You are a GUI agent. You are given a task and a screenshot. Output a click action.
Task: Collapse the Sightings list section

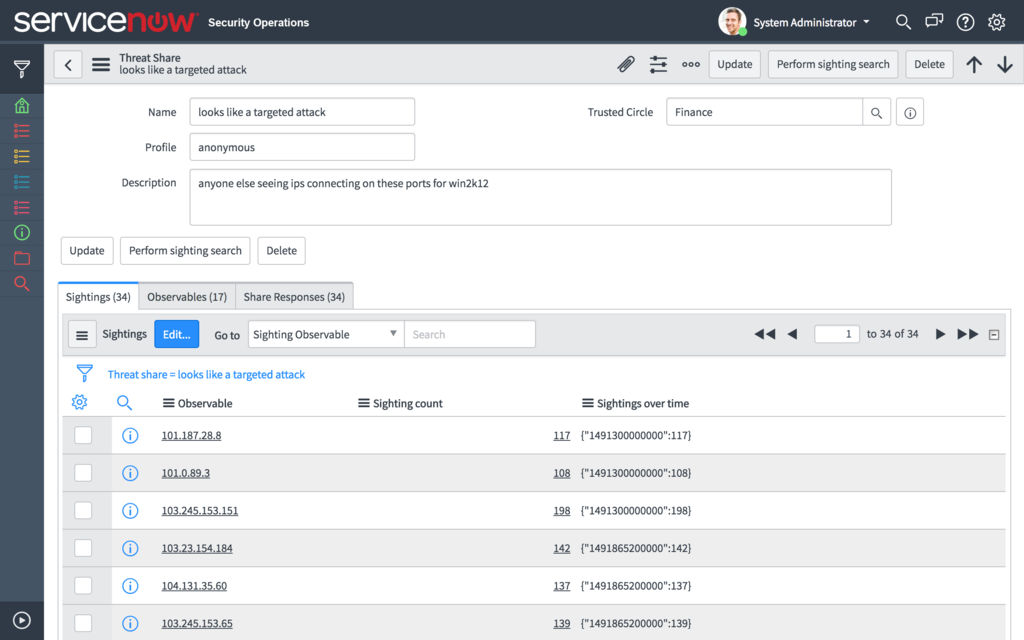(993, 335)
